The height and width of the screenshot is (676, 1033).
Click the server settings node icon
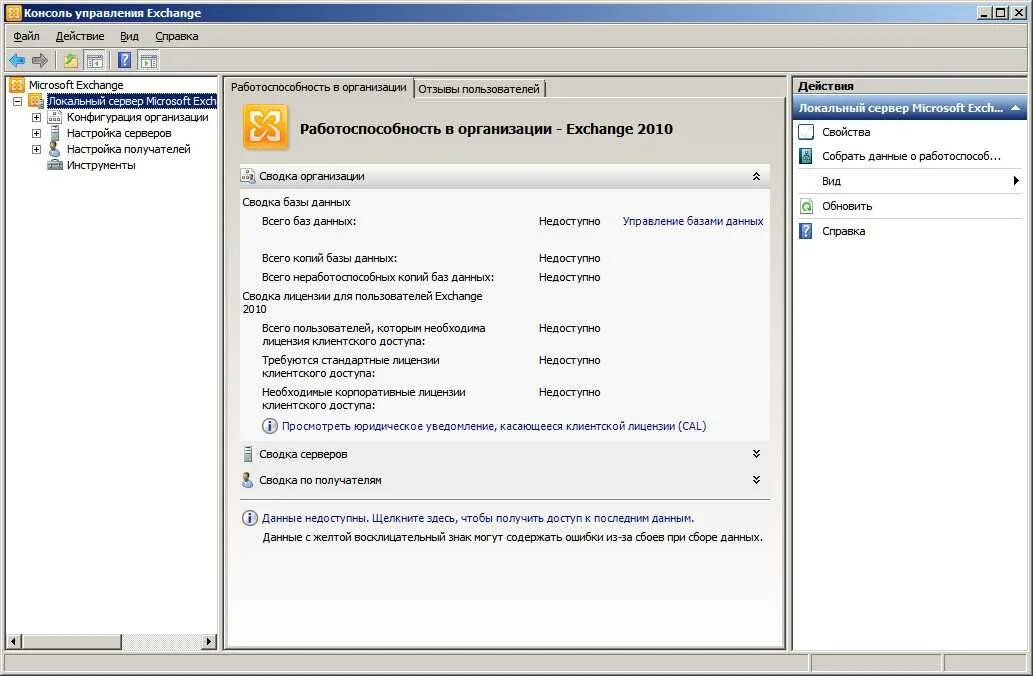coord(55,133)
